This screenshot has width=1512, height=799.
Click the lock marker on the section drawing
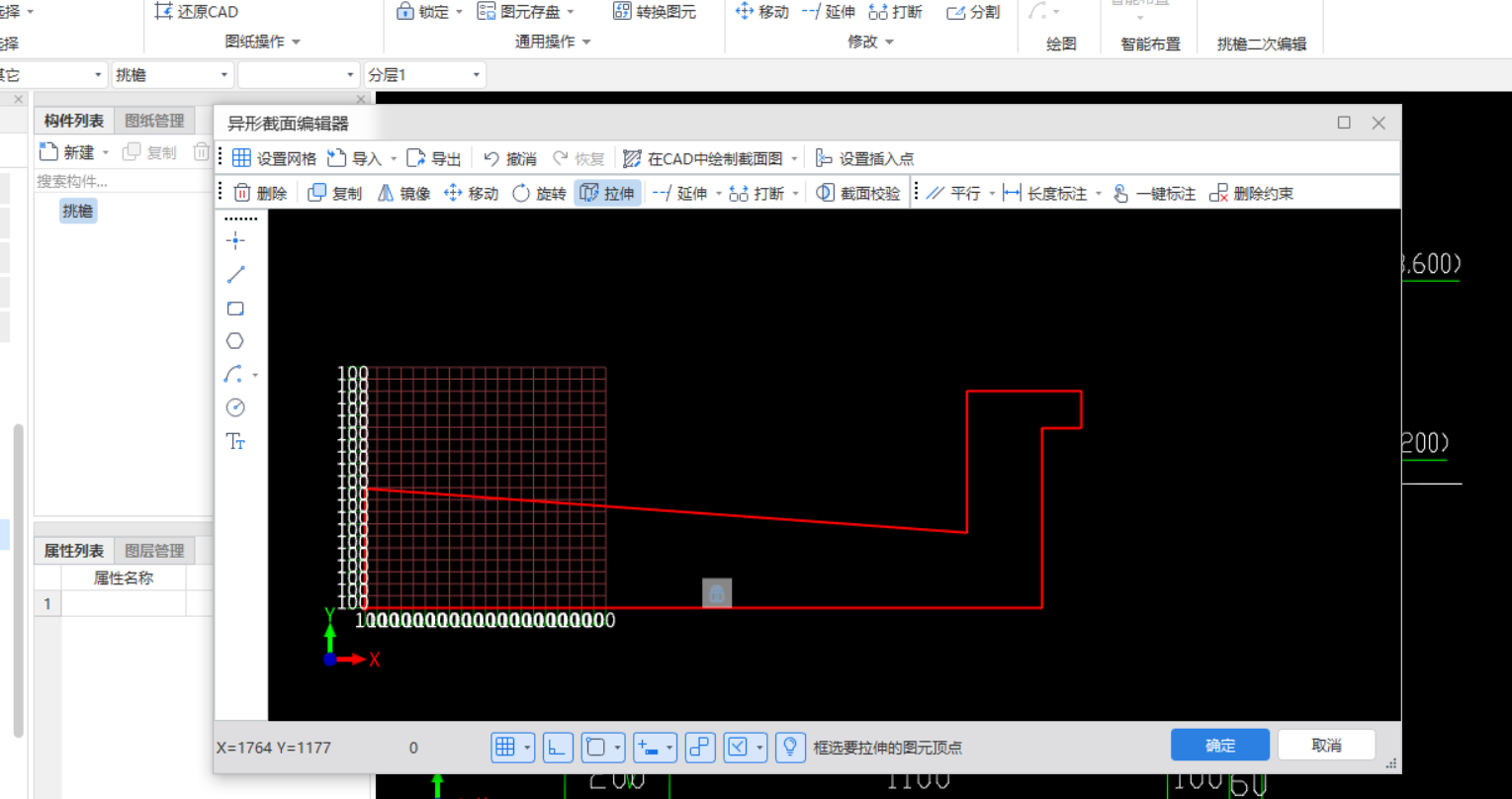(717, 593)
